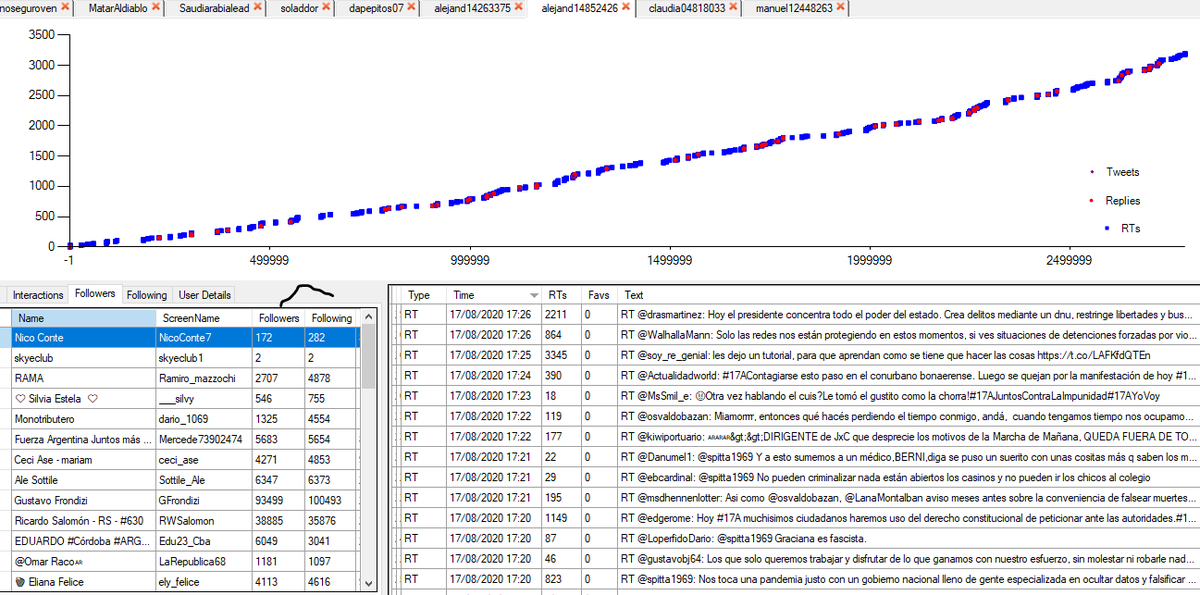The height and width of the screenshot is (595, 1200).
Task: Click the followers table scrollbar up arrow
Action: point(368,317)
